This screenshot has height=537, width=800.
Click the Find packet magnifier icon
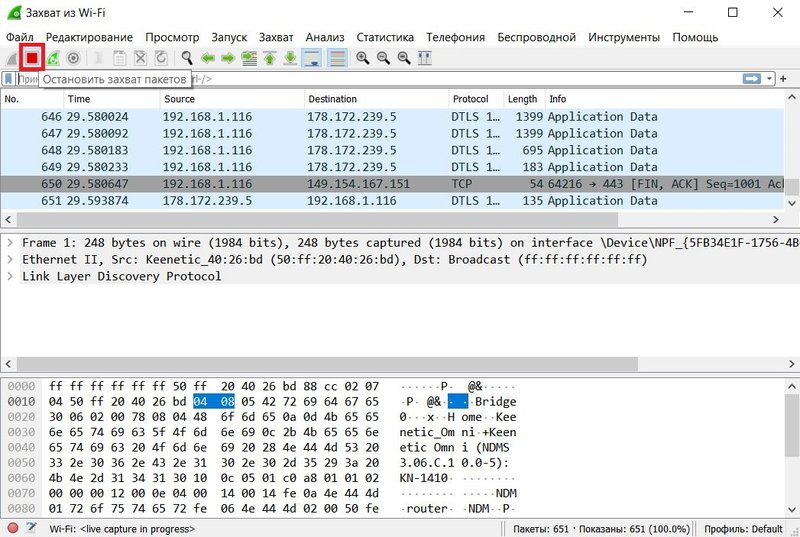(x=186, y=58)
